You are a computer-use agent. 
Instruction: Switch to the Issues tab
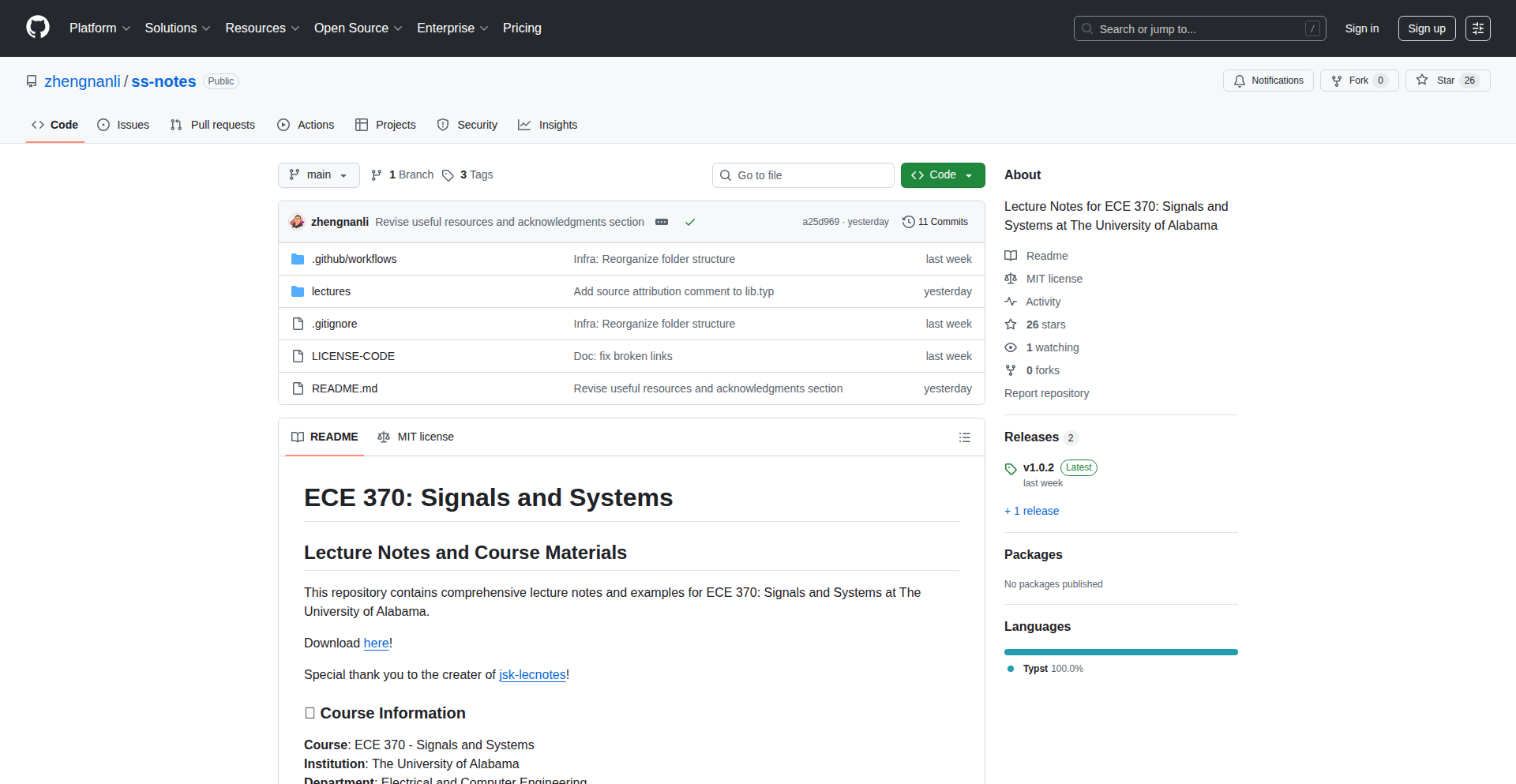coord(123,125)
